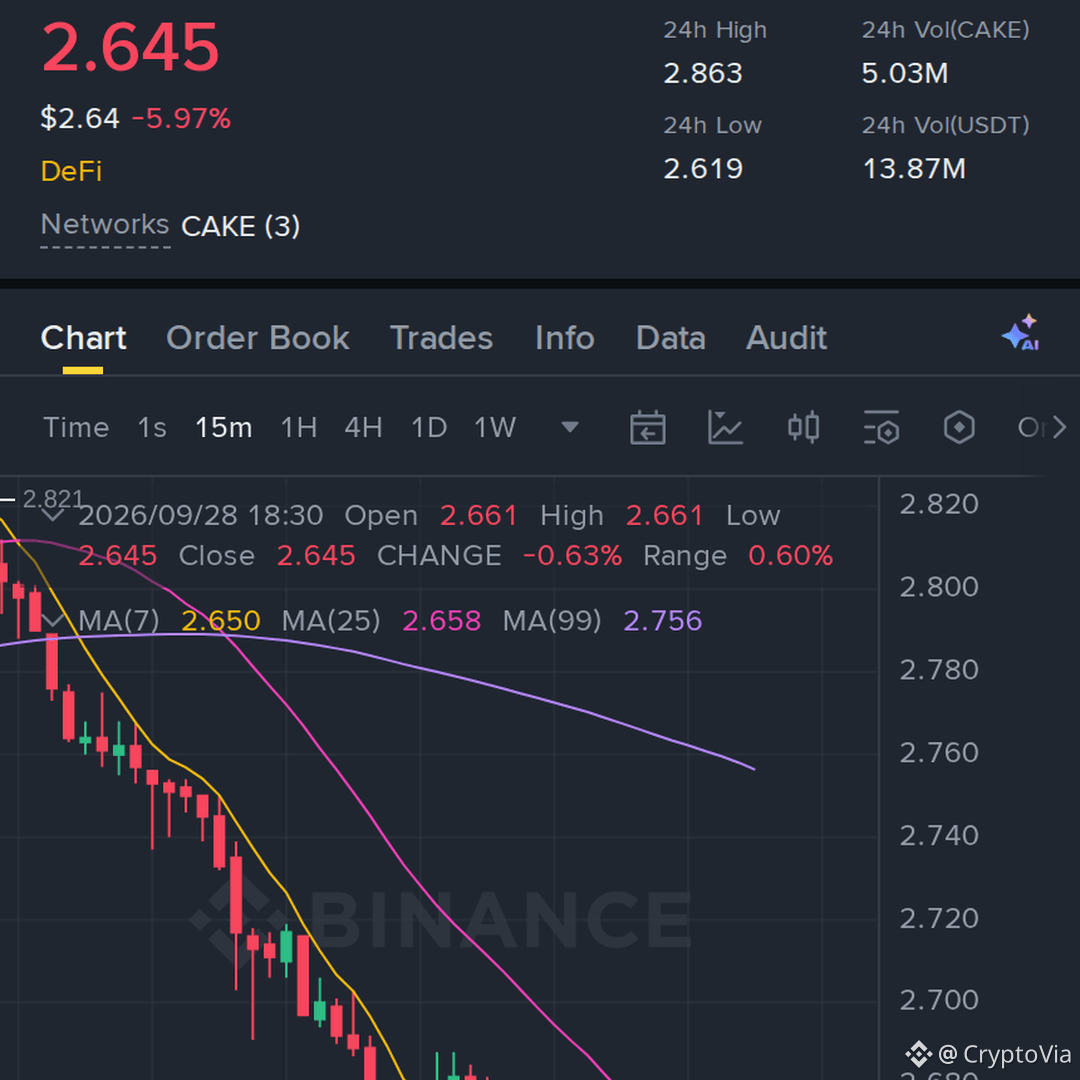
Task: Open chart display settings icon
Action: [882, 428]
